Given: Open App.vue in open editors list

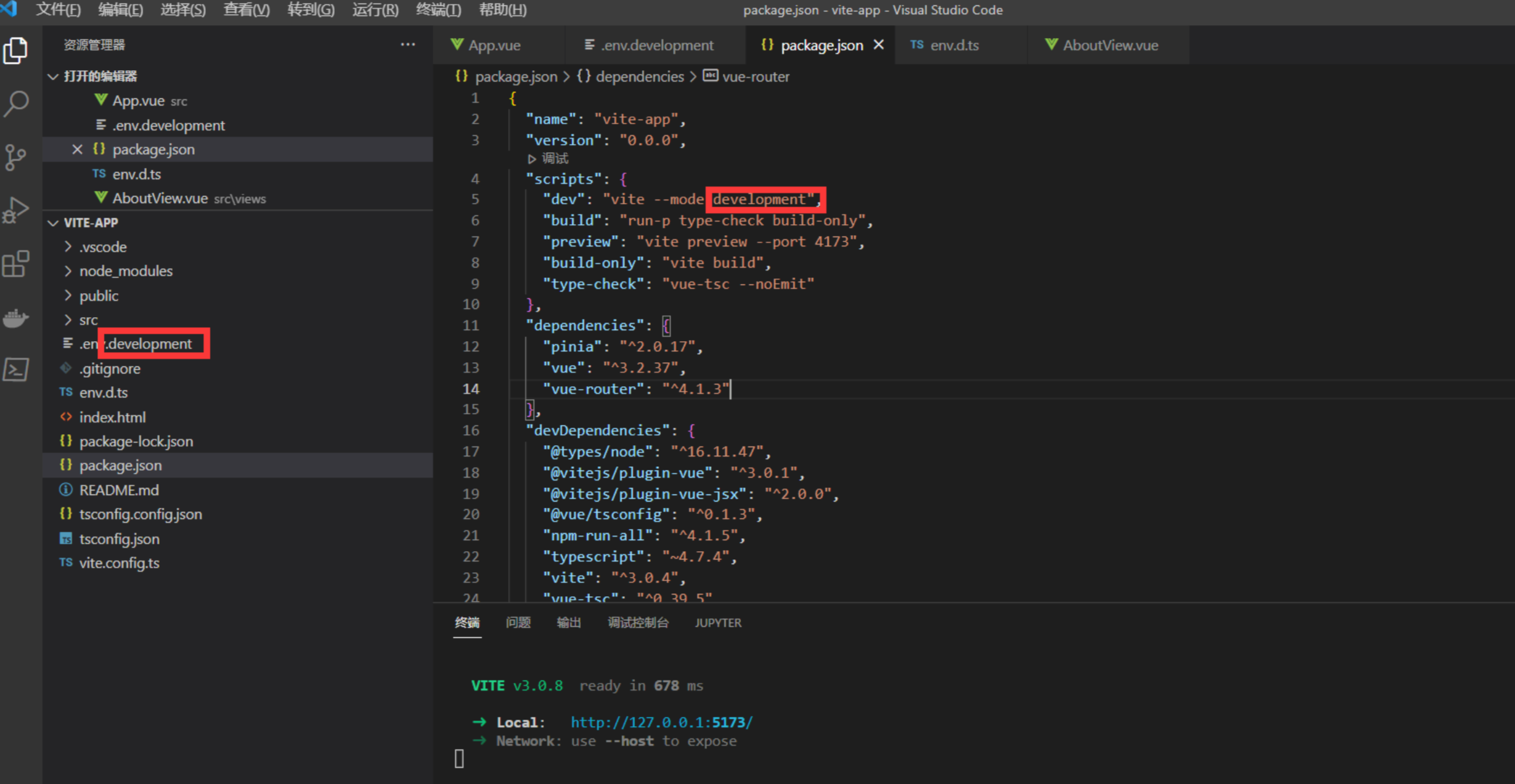Looking at the screenshot, I should 238,101.
